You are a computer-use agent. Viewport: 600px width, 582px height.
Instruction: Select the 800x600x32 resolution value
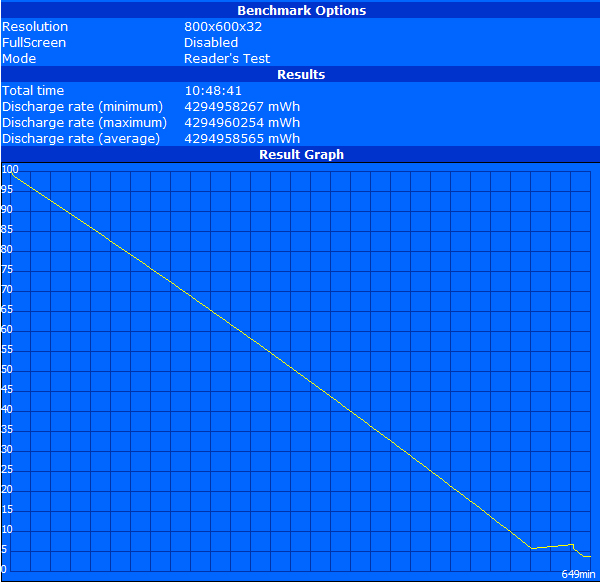pos(223,27)
